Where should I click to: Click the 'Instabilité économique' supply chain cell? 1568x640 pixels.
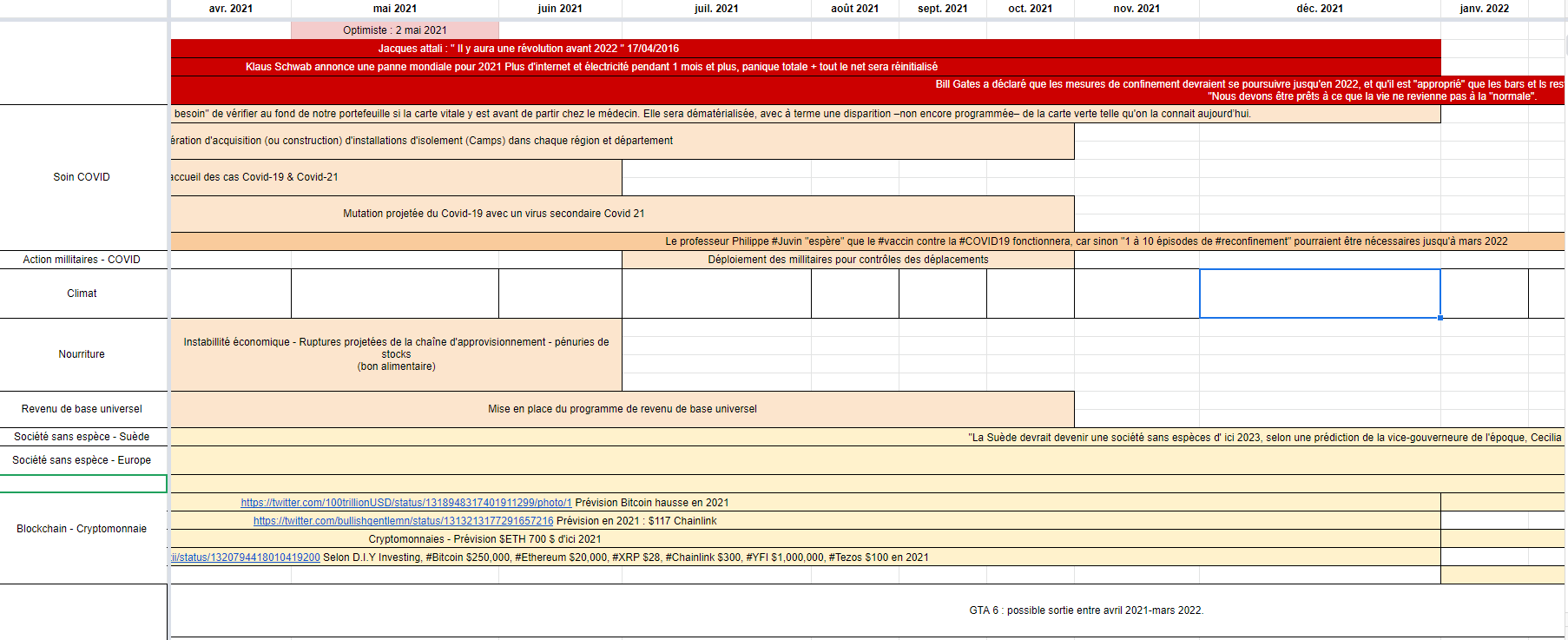396,354
